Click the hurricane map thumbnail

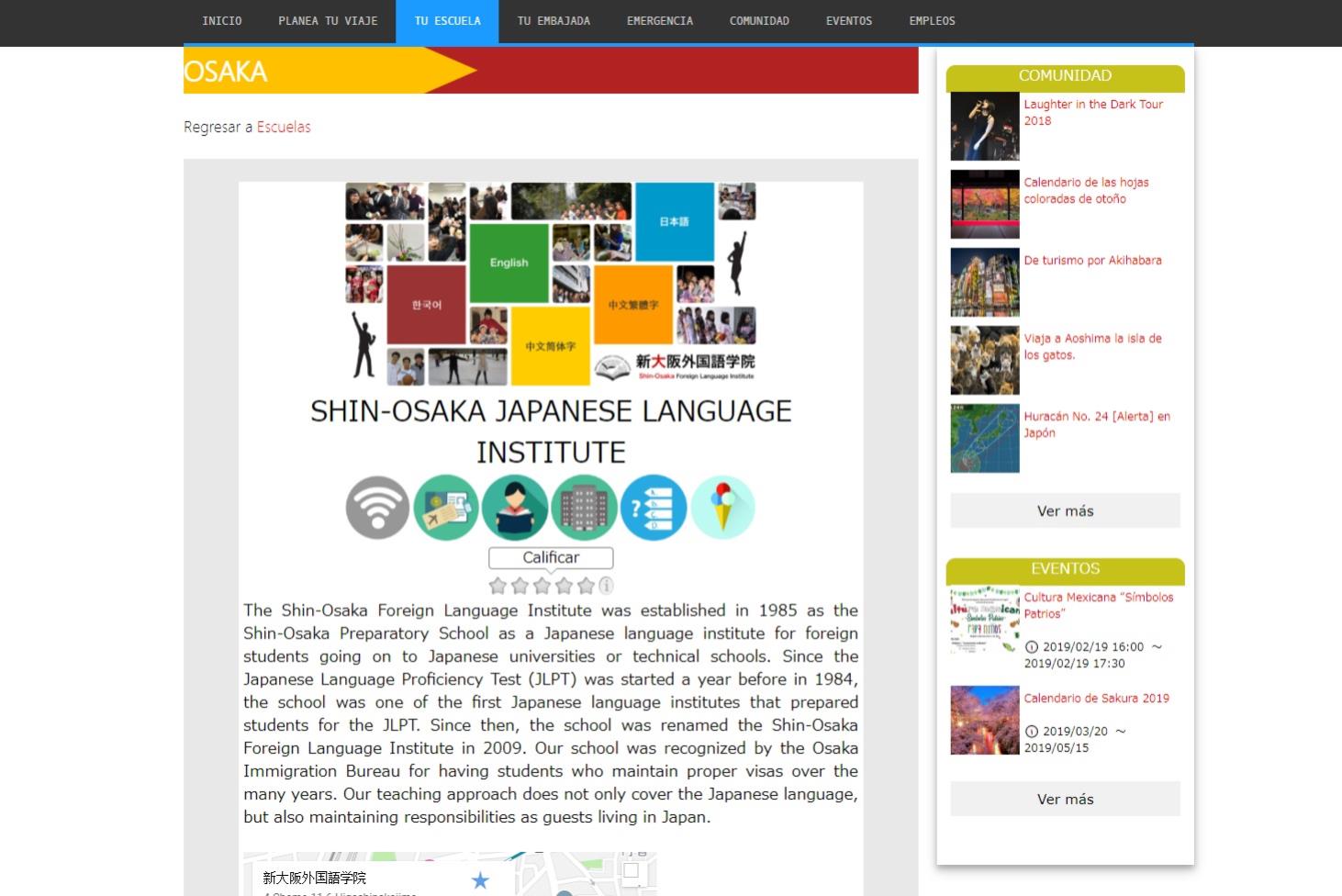click(985, 439)
